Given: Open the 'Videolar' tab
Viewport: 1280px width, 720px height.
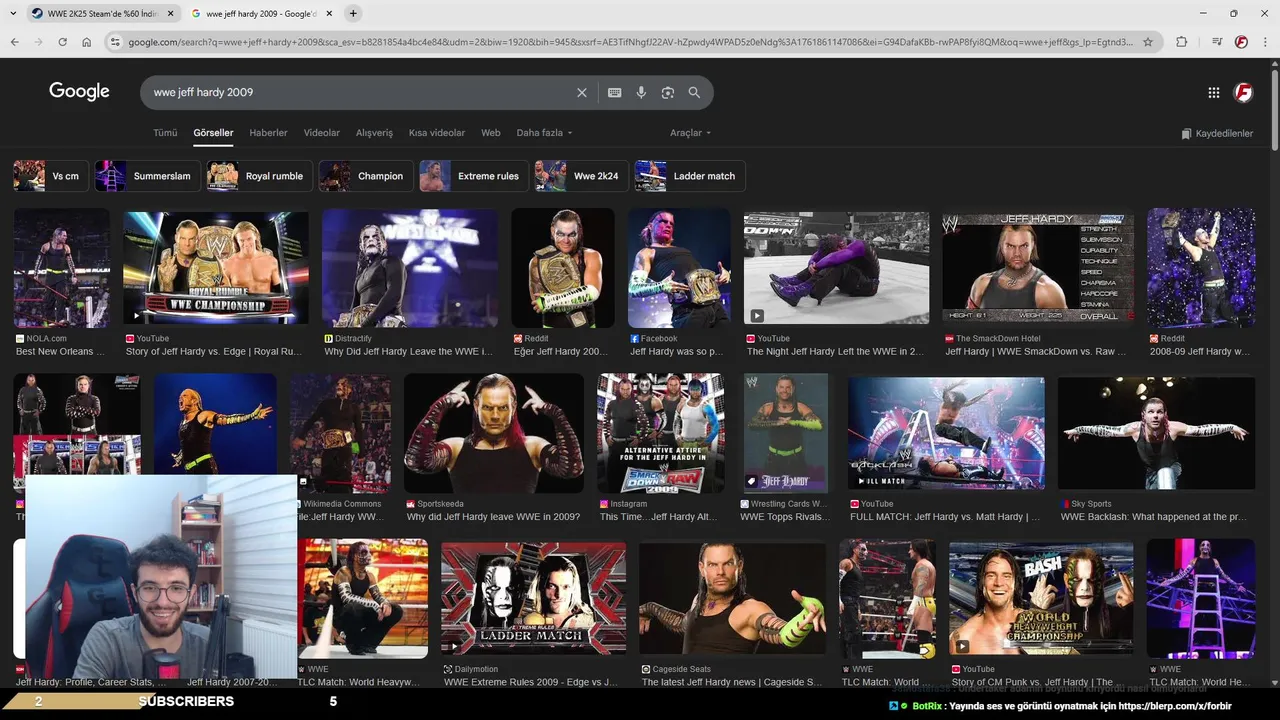Looking at the screenshot, I should click(322, 133).
